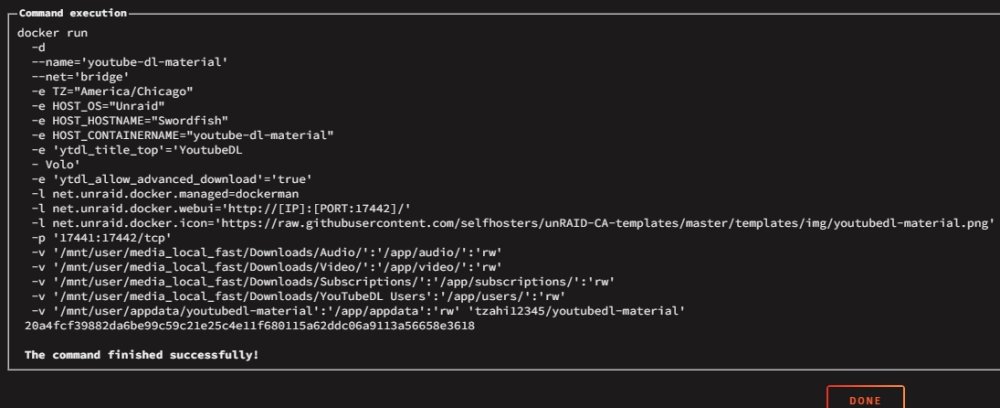Click the --net='bridge' option line
Viewport: 1000px width, 408px height.
pyautogui.click(x=80, y=77)
